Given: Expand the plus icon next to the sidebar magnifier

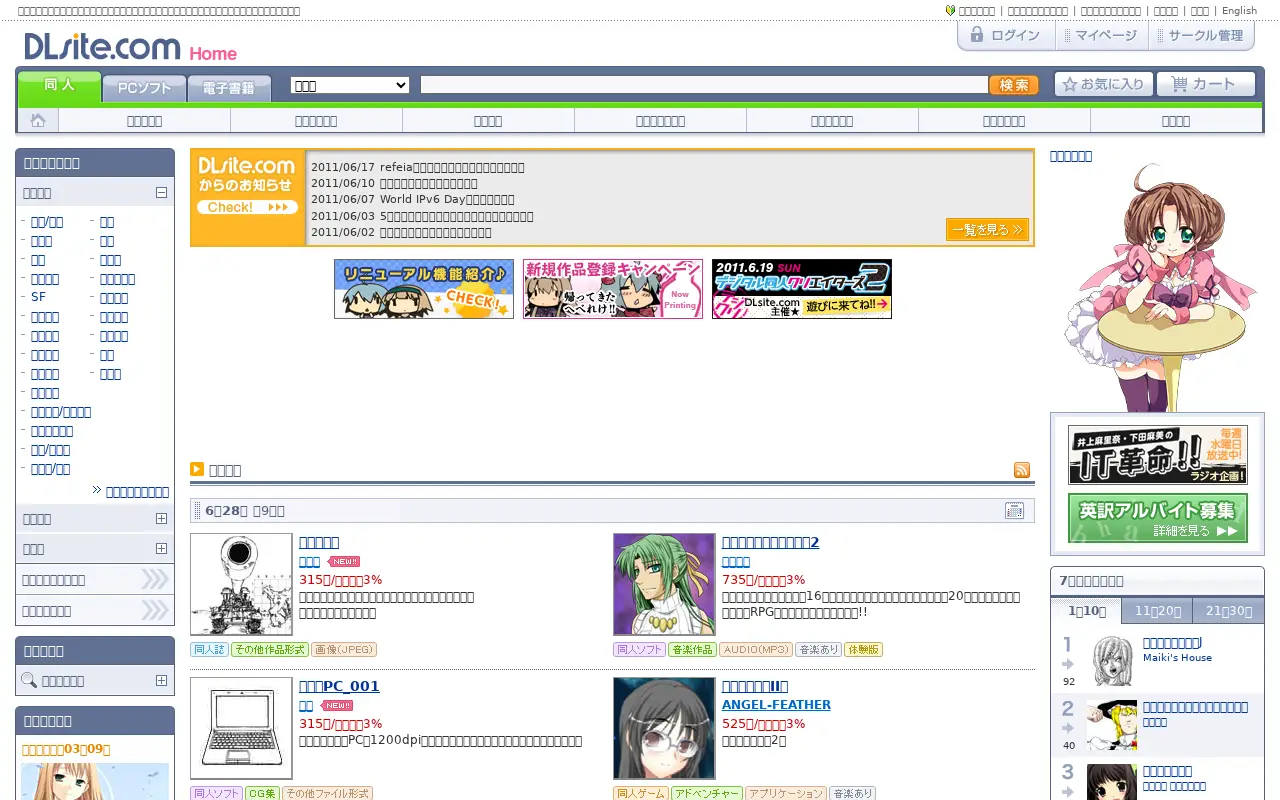Looking at the screenshot, I should pyautogui.click(x=161, y=680).
